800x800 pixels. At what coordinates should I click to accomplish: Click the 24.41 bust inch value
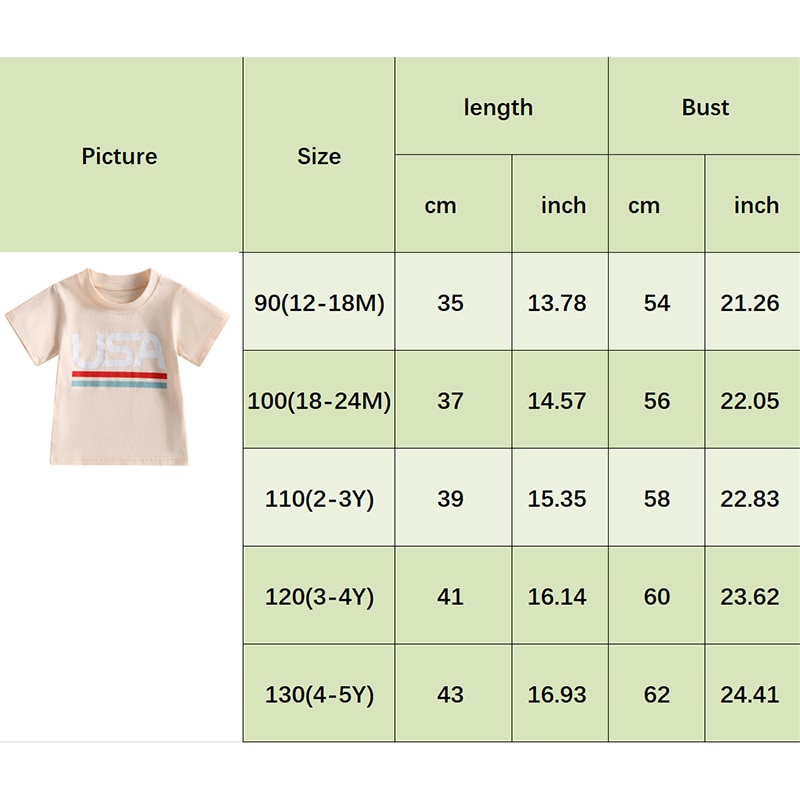pyautogui.click(x=749, y=695)
